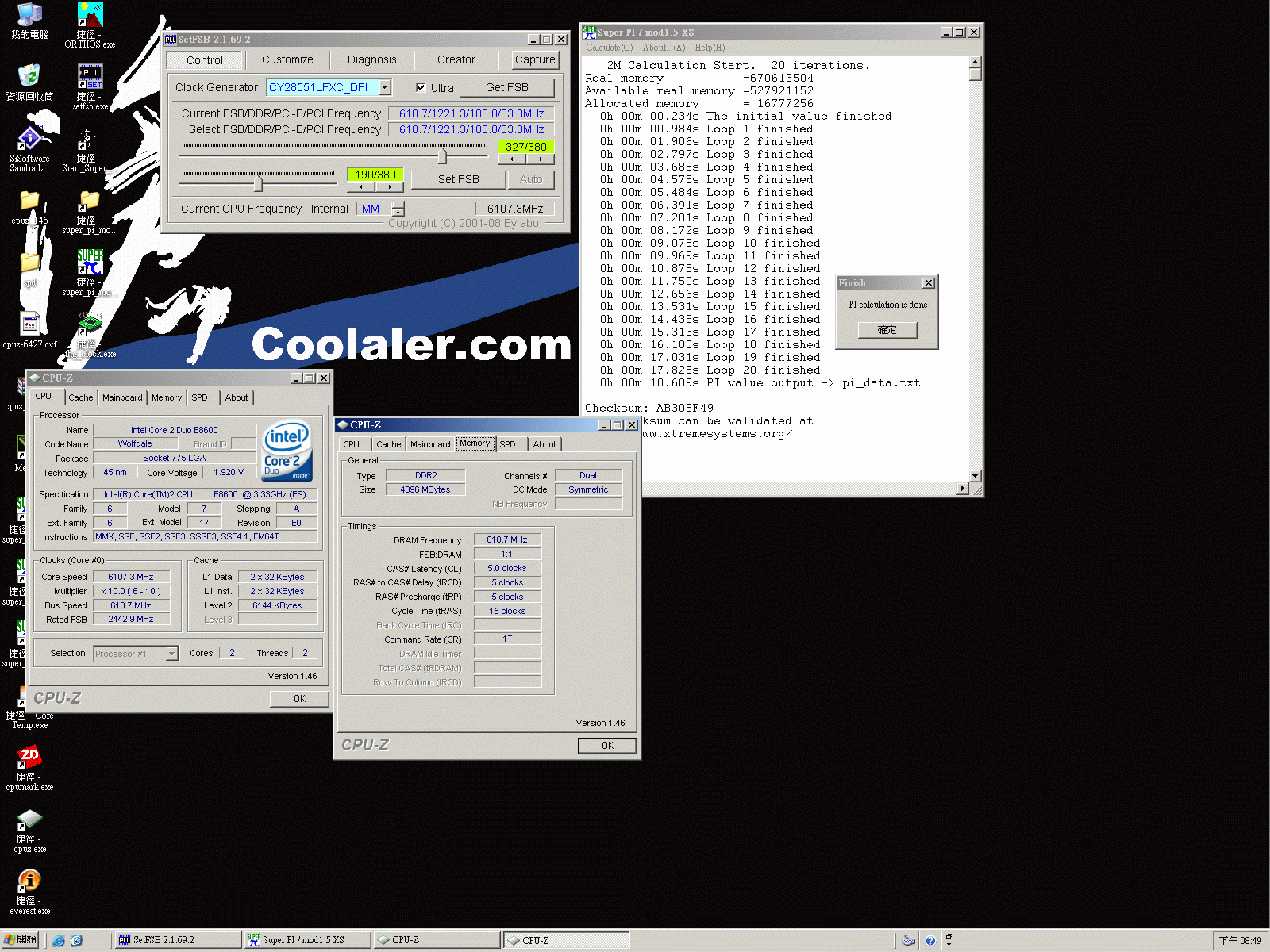Open the cpuz-6427.cvf file icon
This screenshot has height=952, width=1270.
point(29,324)
